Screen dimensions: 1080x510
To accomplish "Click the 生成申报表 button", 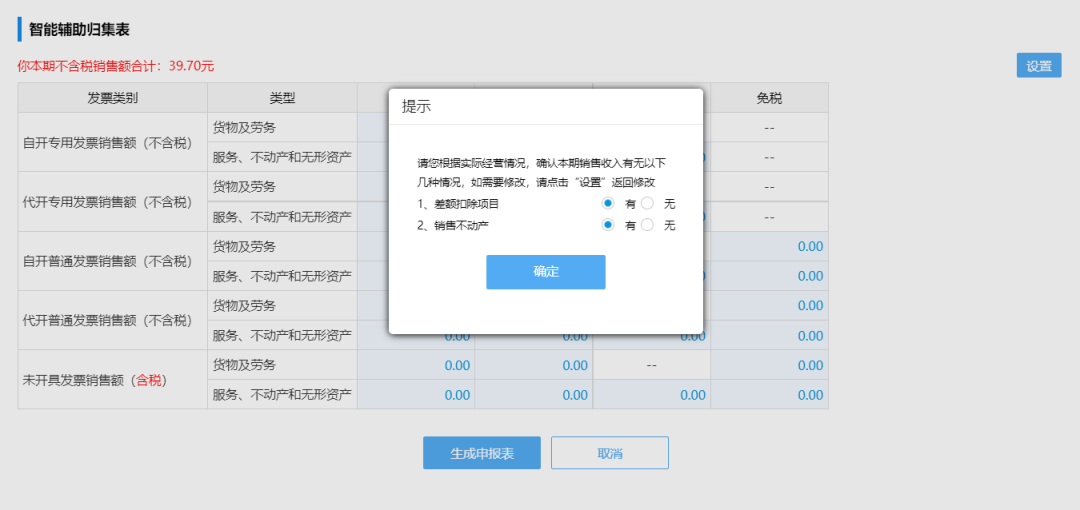I will coord(481,453).
